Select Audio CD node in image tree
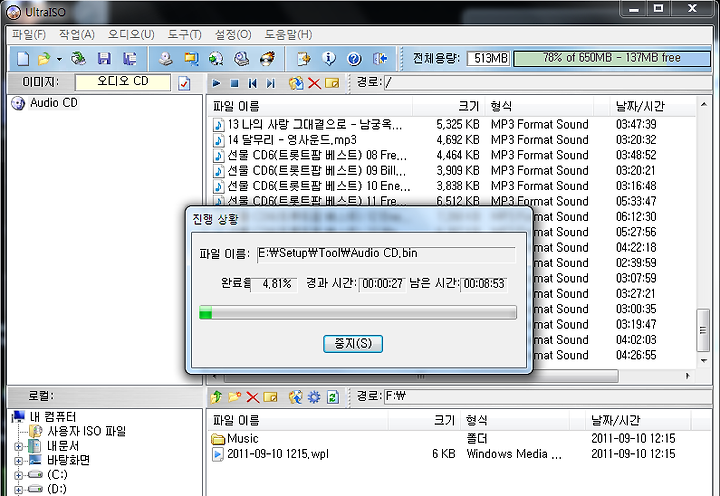 point(54,103)
